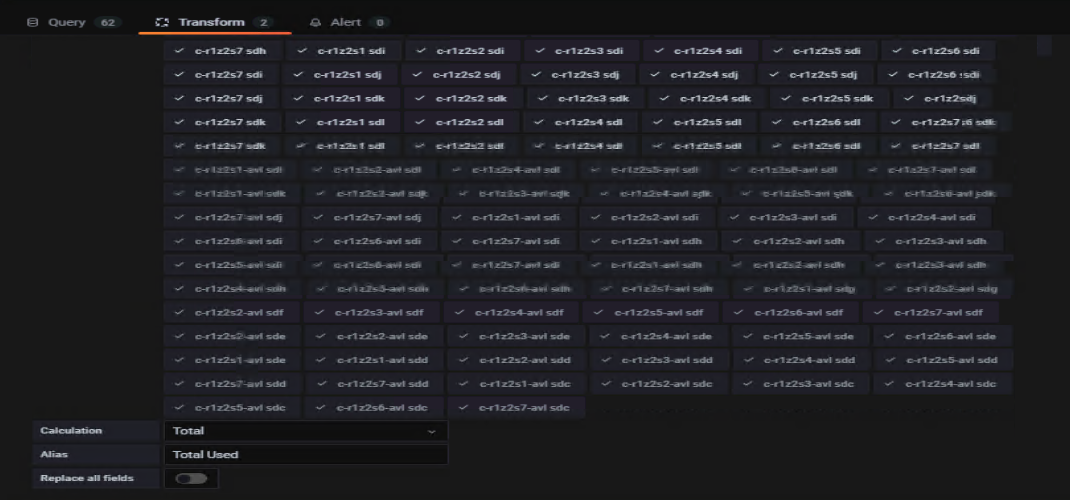Toggle the c-r1z2s1-avl sdc field
Image resolution: width=1070 pixels, height=500 pixels.
pyautogui.click(x=517, y=384)
